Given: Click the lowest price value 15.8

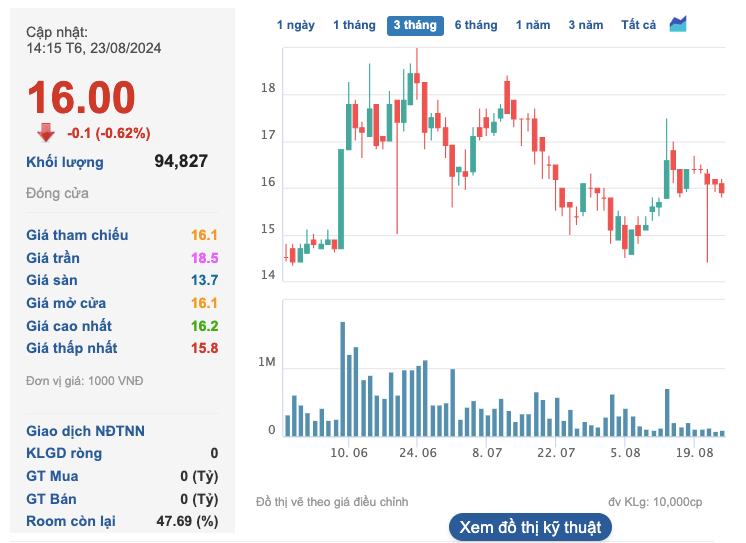Looking at the screenshot, I should tap(205, 348).
